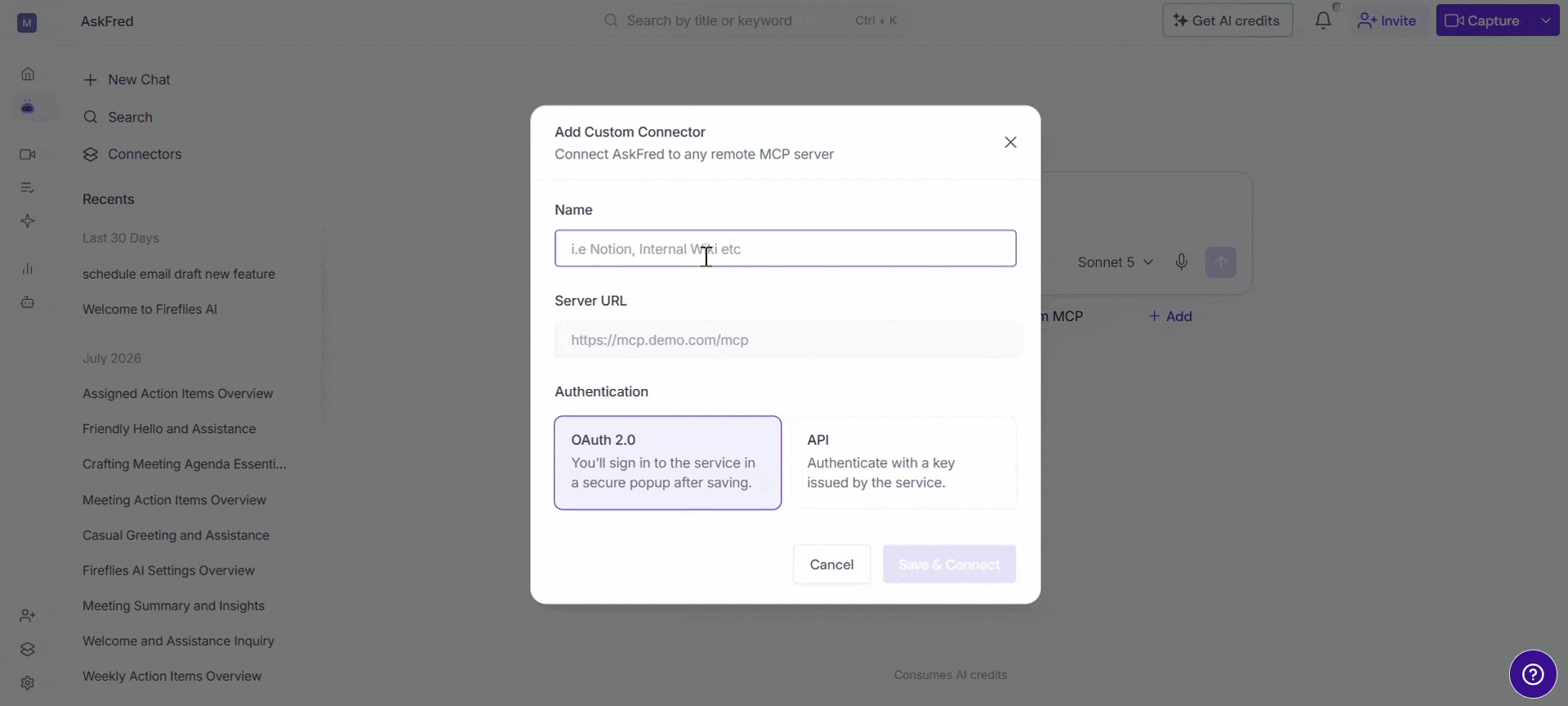Image resolution: width=1568 pixels, height=706 pixels.
Task: Open notifications bell
Action: (x=1323, y=20)
